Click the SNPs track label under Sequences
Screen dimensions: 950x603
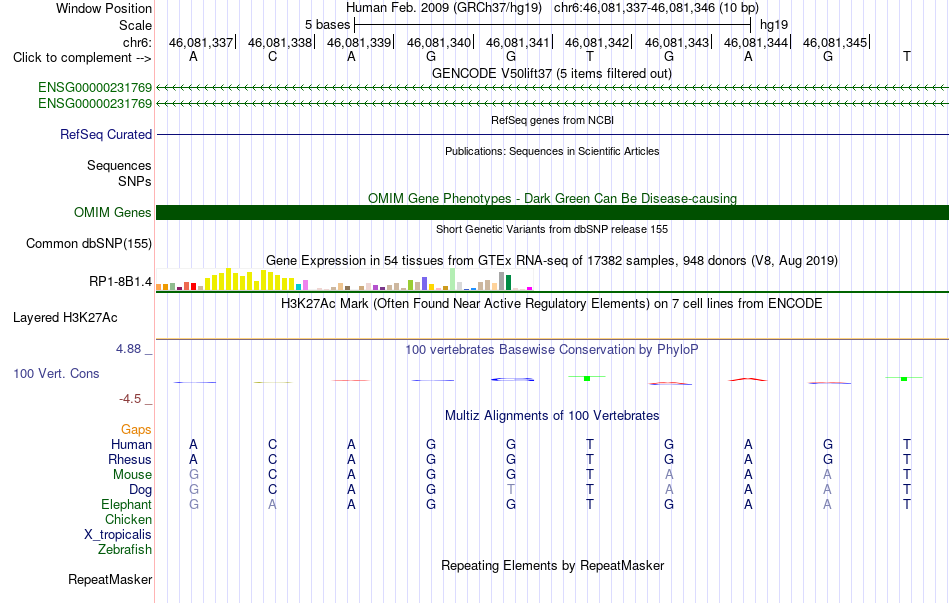tap(135, 181)
